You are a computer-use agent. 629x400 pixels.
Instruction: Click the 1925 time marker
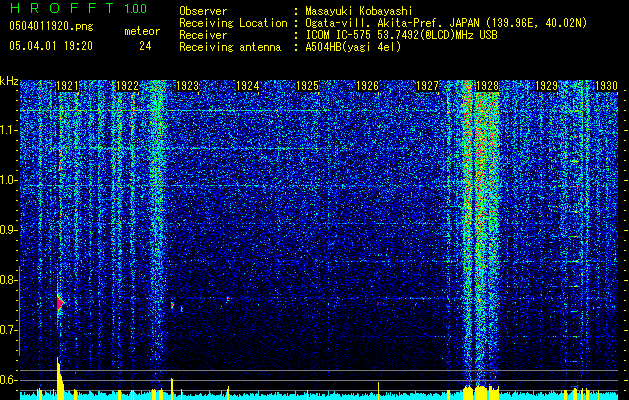pyautogui.click(x=307, y=86)
